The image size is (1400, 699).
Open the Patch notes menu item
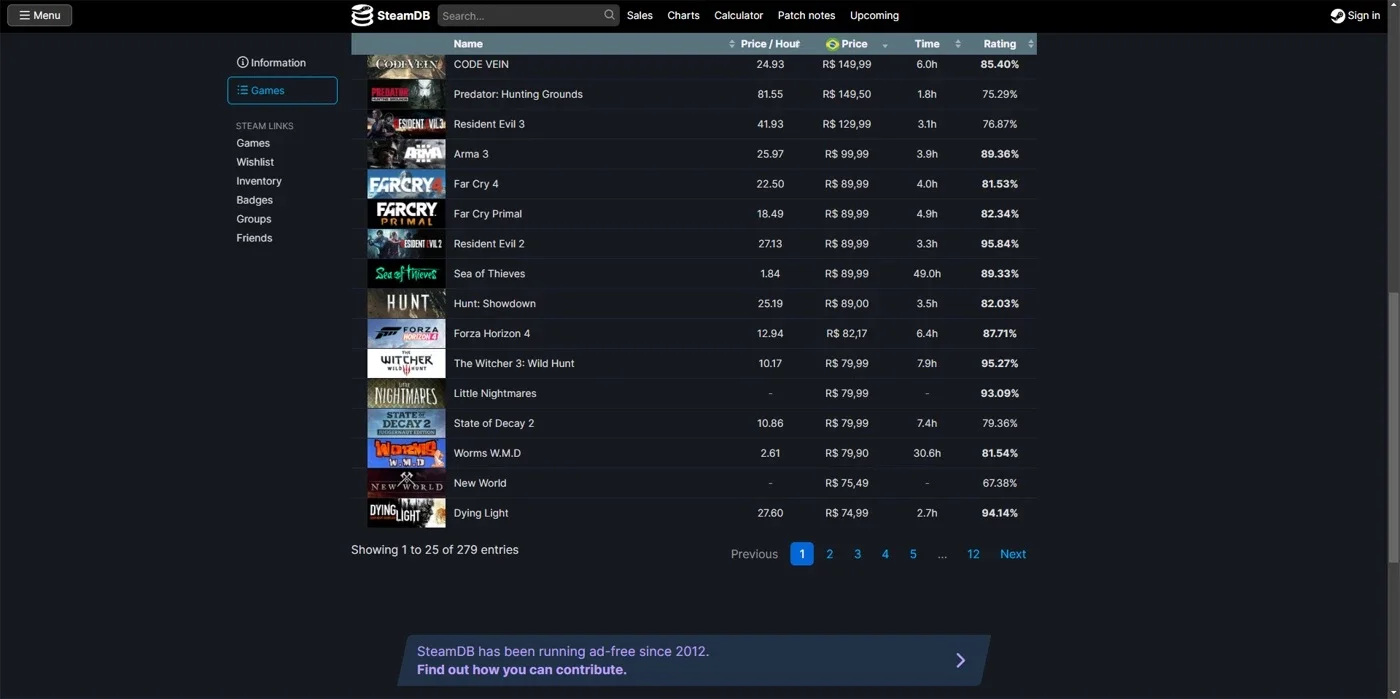pos(806,15)
